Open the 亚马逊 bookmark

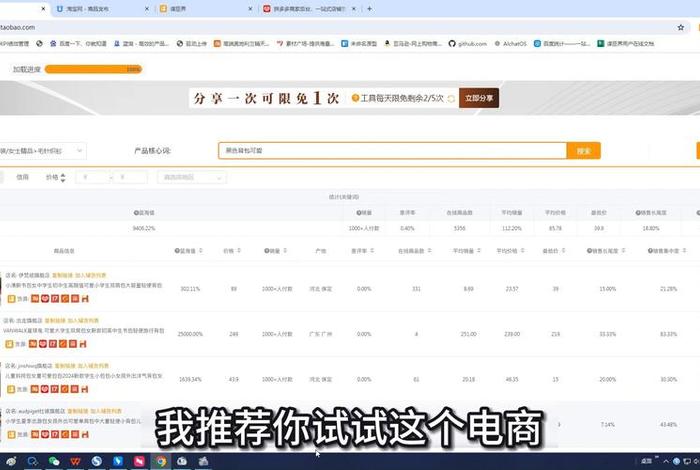tap(412, 44)
